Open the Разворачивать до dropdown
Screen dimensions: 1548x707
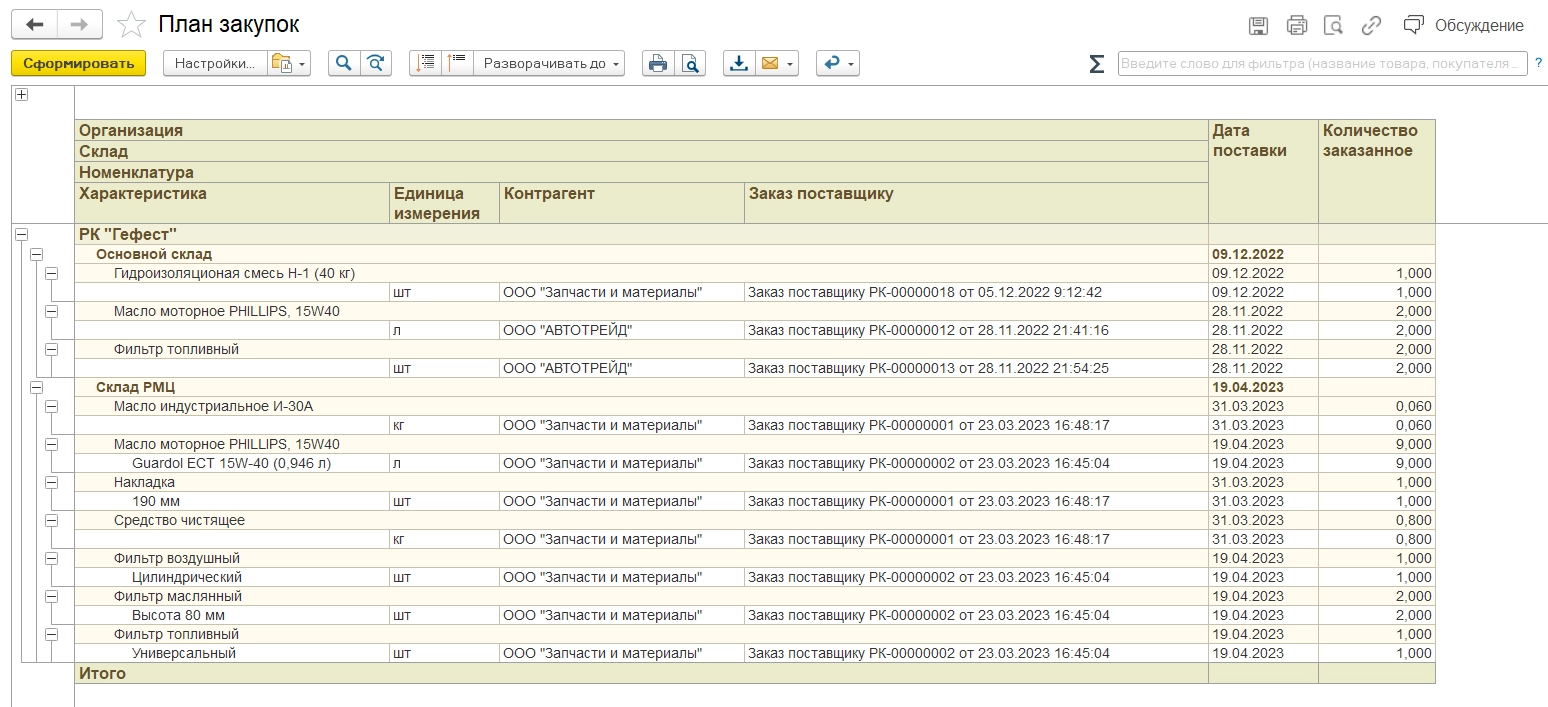pyautogui.click(x=549, y=63)
